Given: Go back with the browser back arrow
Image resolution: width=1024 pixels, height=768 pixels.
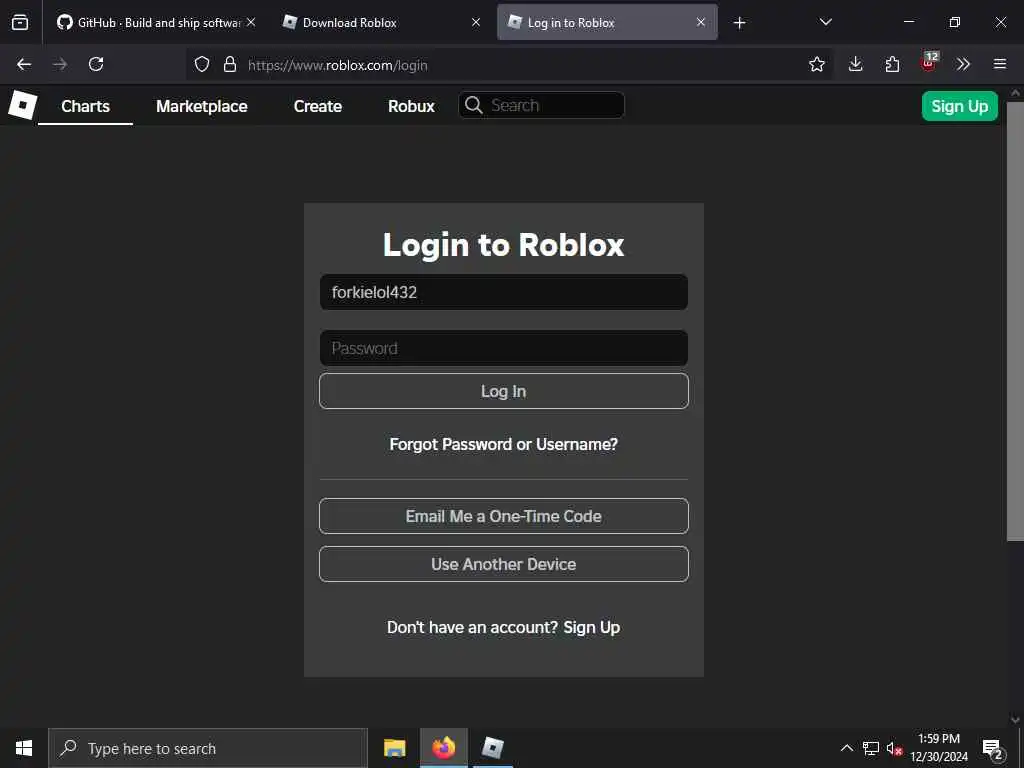Looking at the screenshot, I should click(24, 64).
